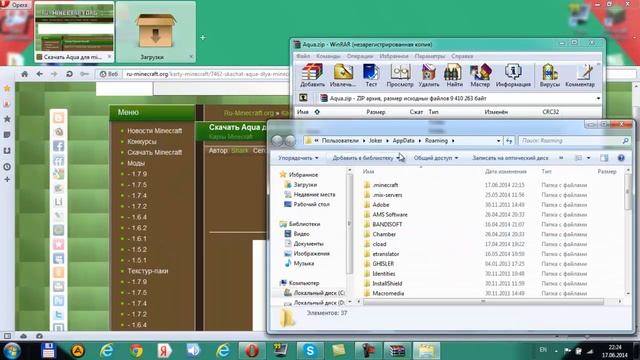640x360 pixels.
Task: Open WinRAR Команды menu
Action: tap(328, 56)
